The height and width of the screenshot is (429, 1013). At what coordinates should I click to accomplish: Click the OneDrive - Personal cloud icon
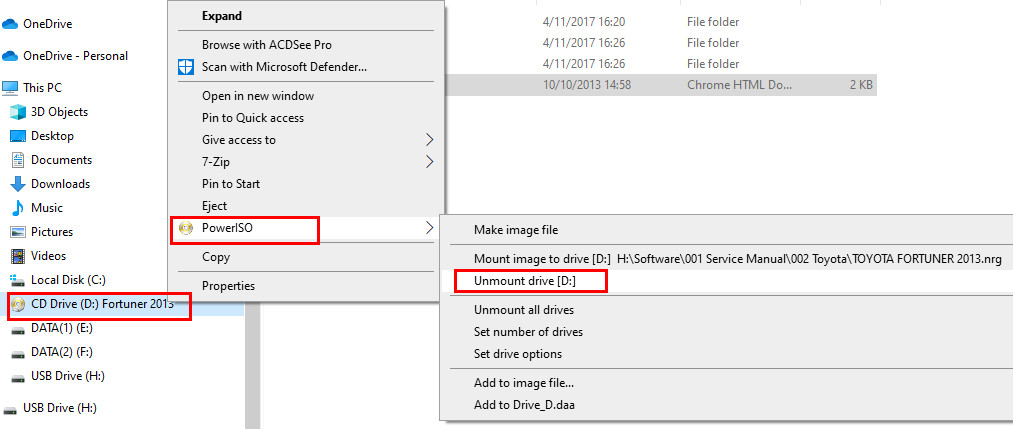click(11, 56)
